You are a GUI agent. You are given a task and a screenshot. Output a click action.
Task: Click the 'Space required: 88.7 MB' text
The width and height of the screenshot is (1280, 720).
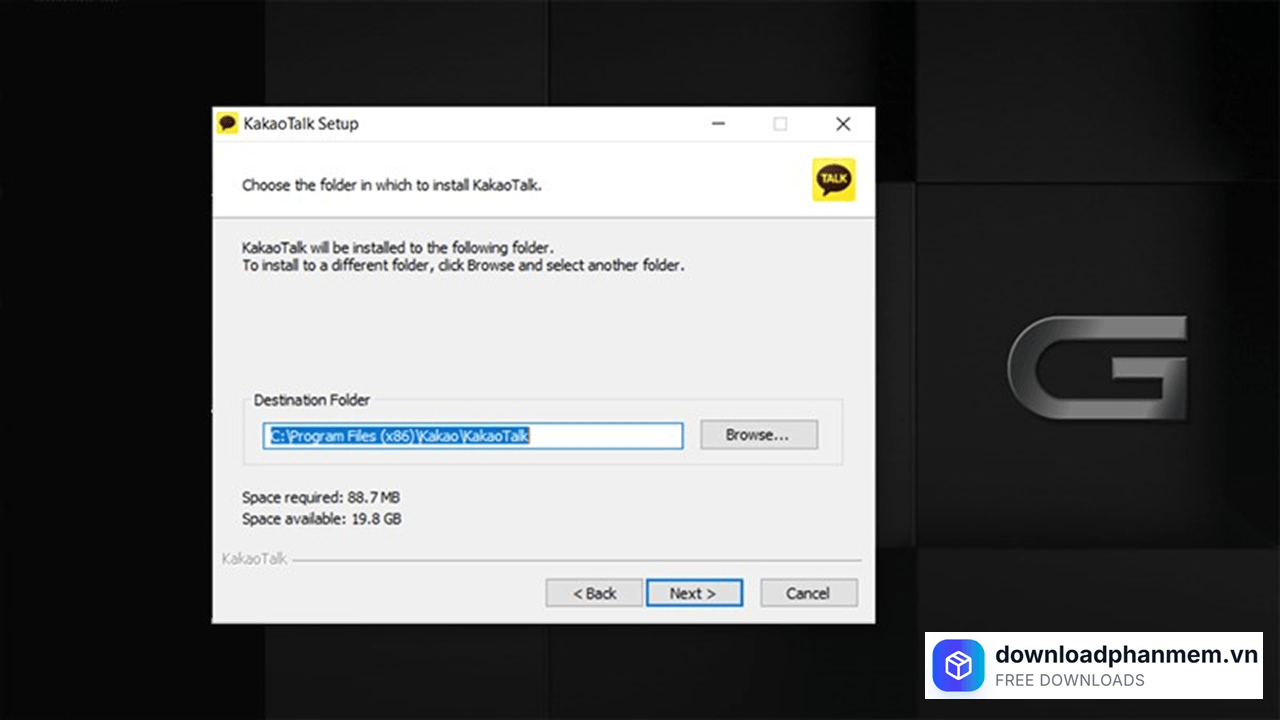click(x=321, y=497)
